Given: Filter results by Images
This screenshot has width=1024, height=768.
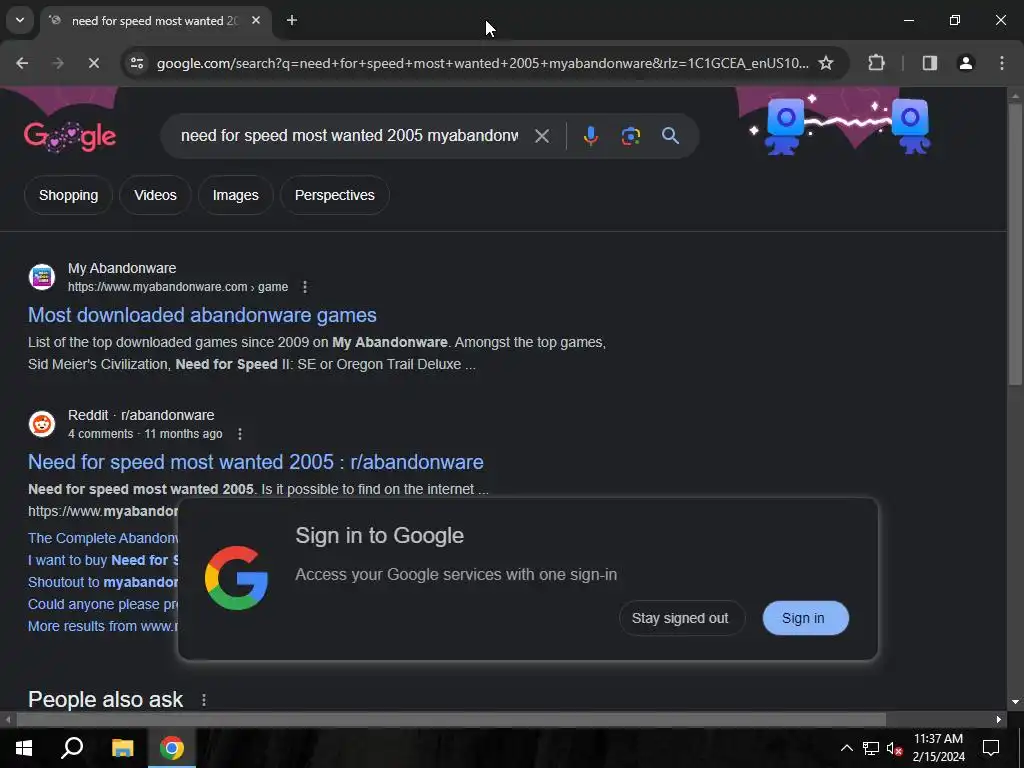Looking at the screenshot, I should click(236, 195).
